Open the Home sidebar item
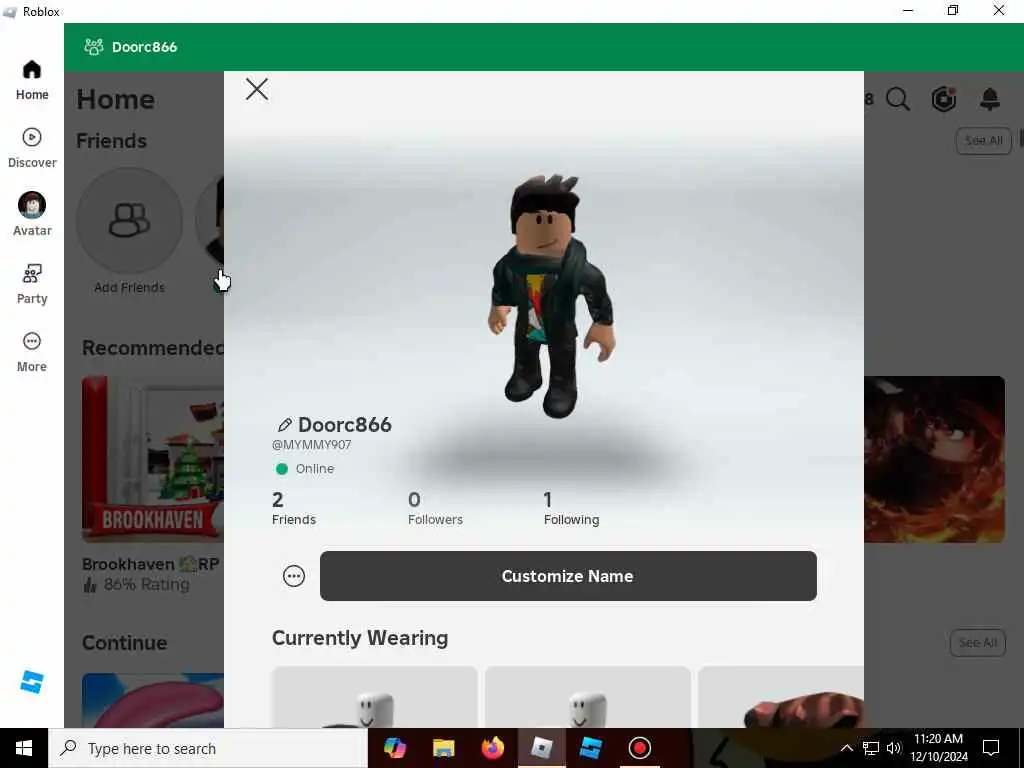Image resolution: width=1024 pixels, height=768 pixels. [x=32, y=80]
